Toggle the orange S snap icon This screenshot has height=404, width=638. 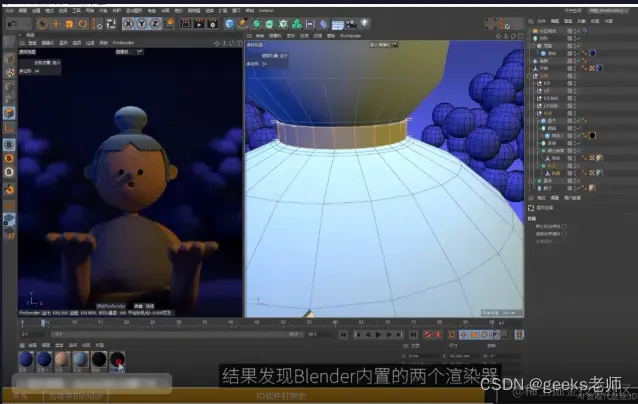(9, 158)
